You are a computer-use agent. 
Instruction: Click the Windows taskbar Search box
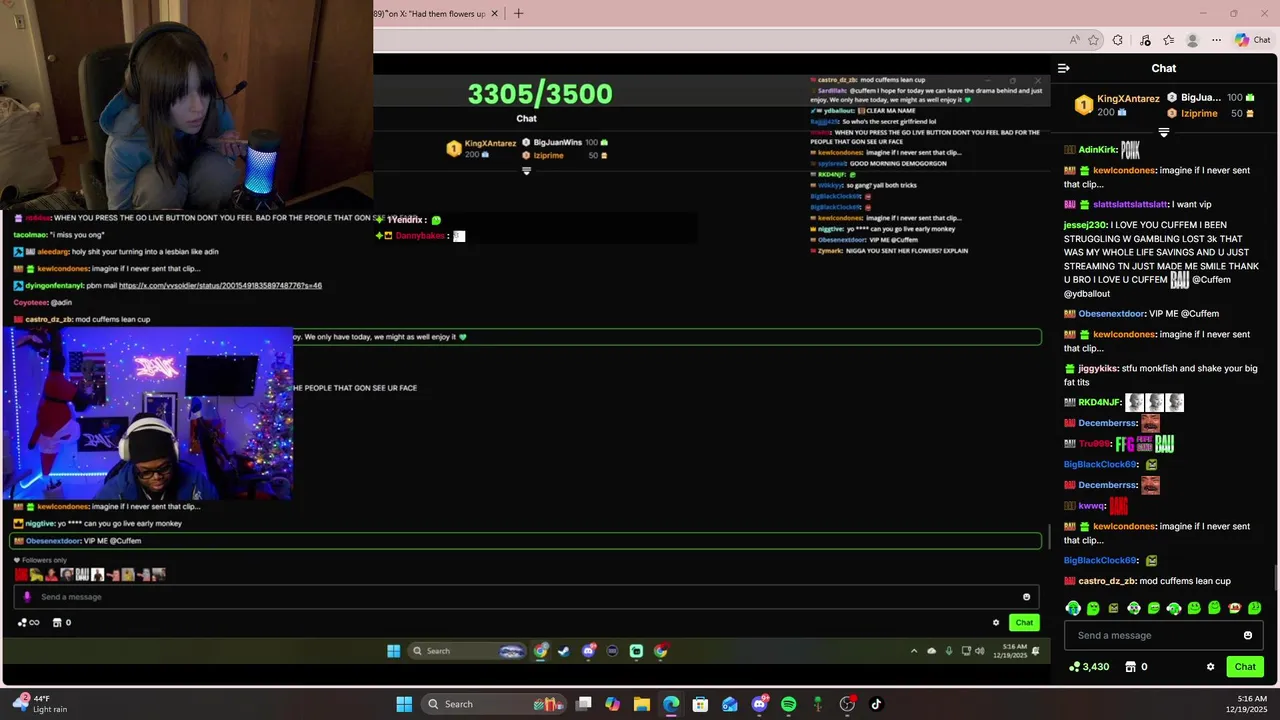[496, 704]
